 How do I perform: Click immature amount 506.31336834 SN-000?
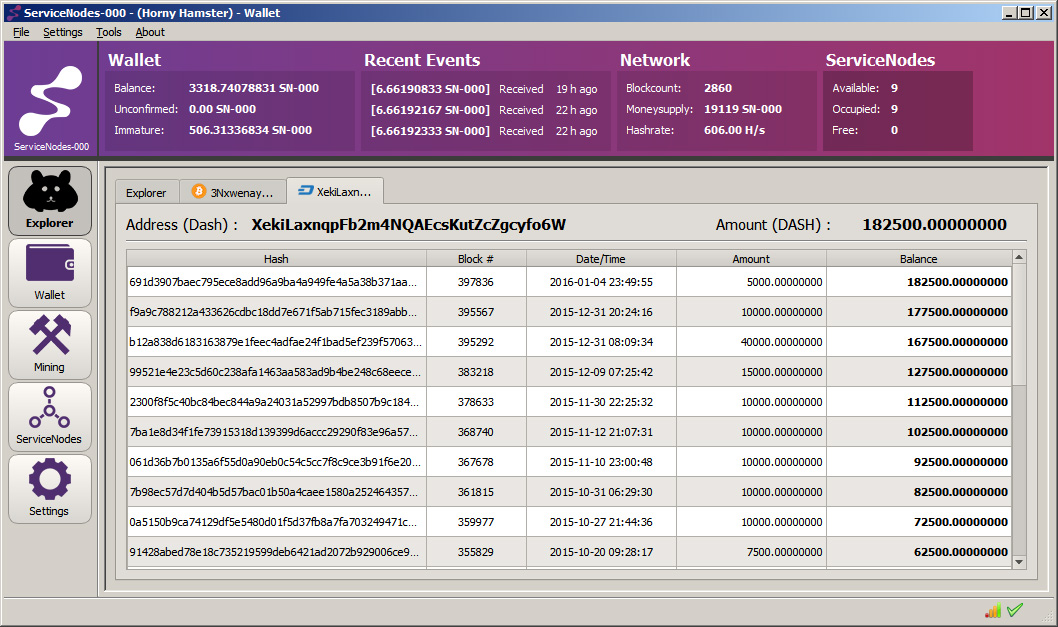tap(250, 130)
